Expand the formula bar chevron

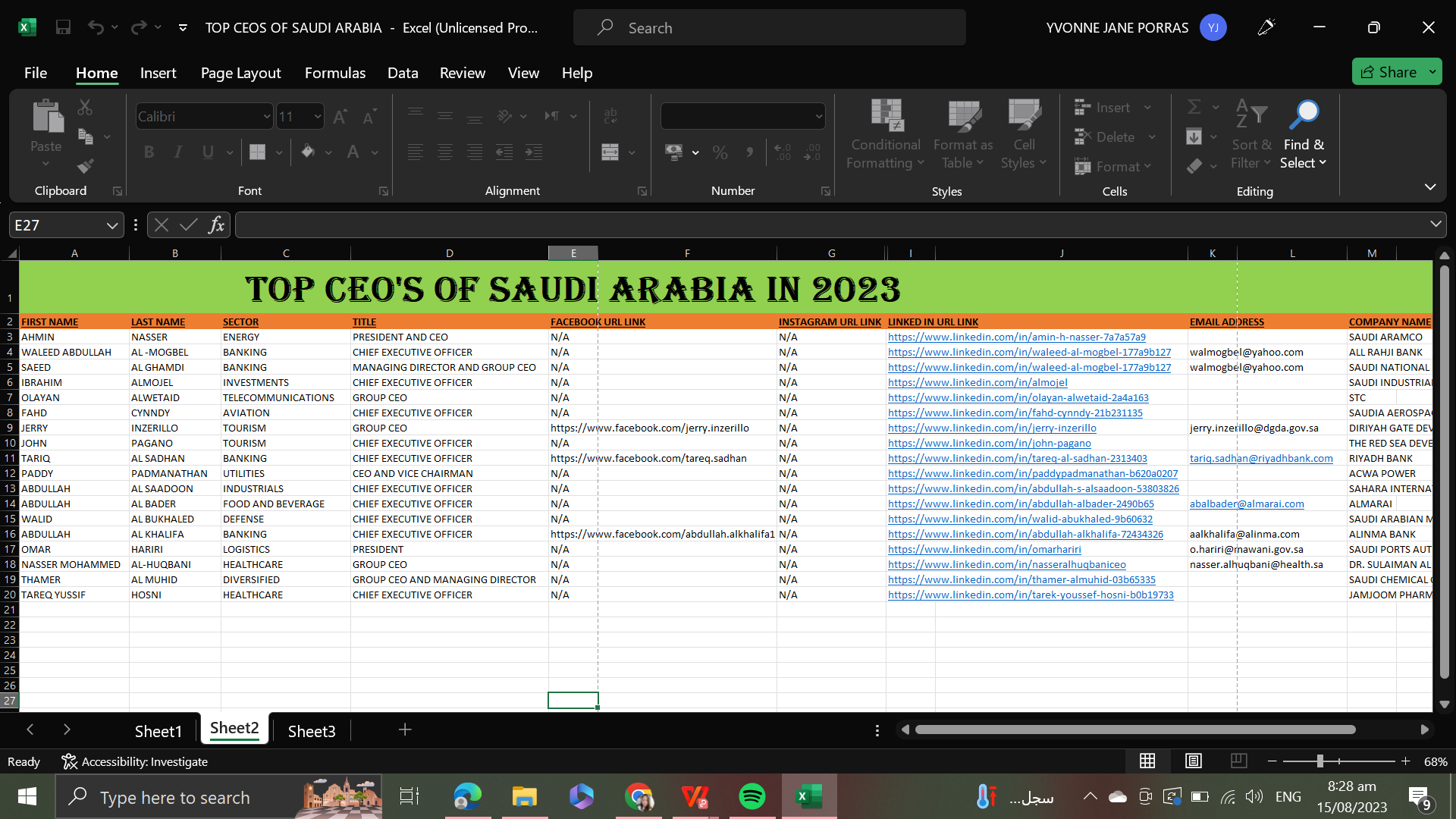point(1436,224)
